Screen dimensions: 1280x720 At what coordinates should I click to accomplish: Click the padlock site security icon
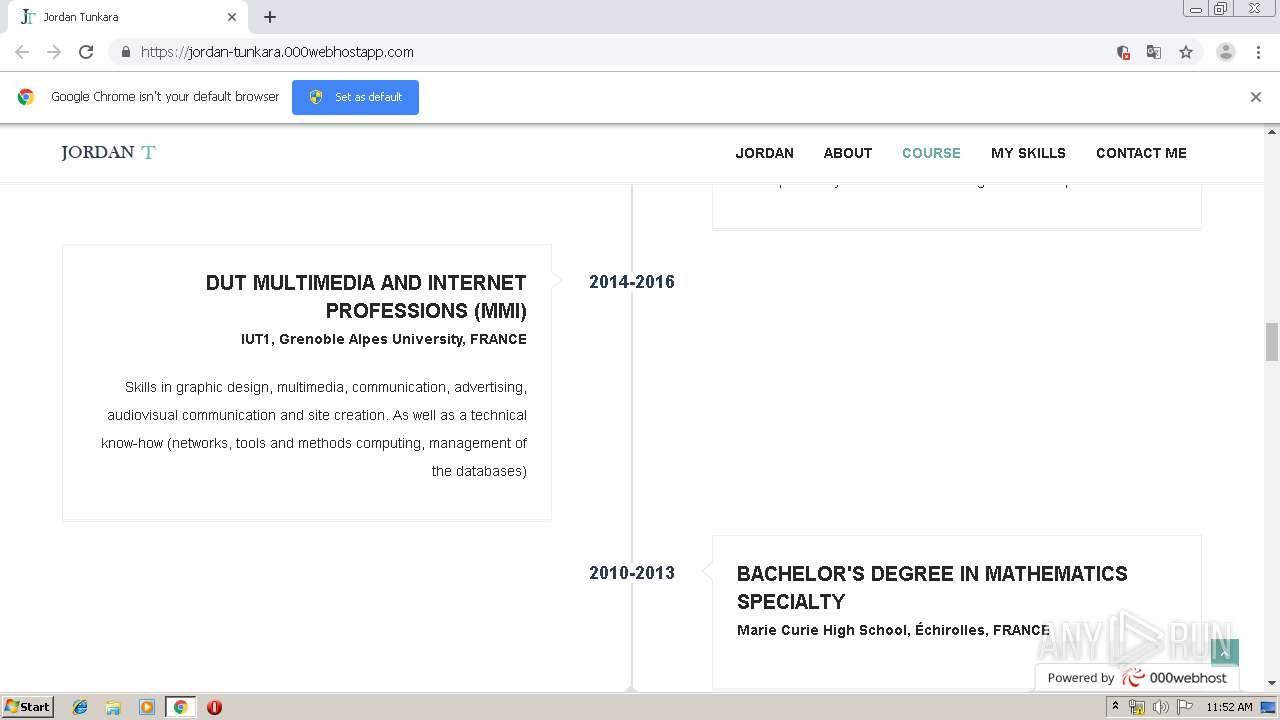click(125, 52)
